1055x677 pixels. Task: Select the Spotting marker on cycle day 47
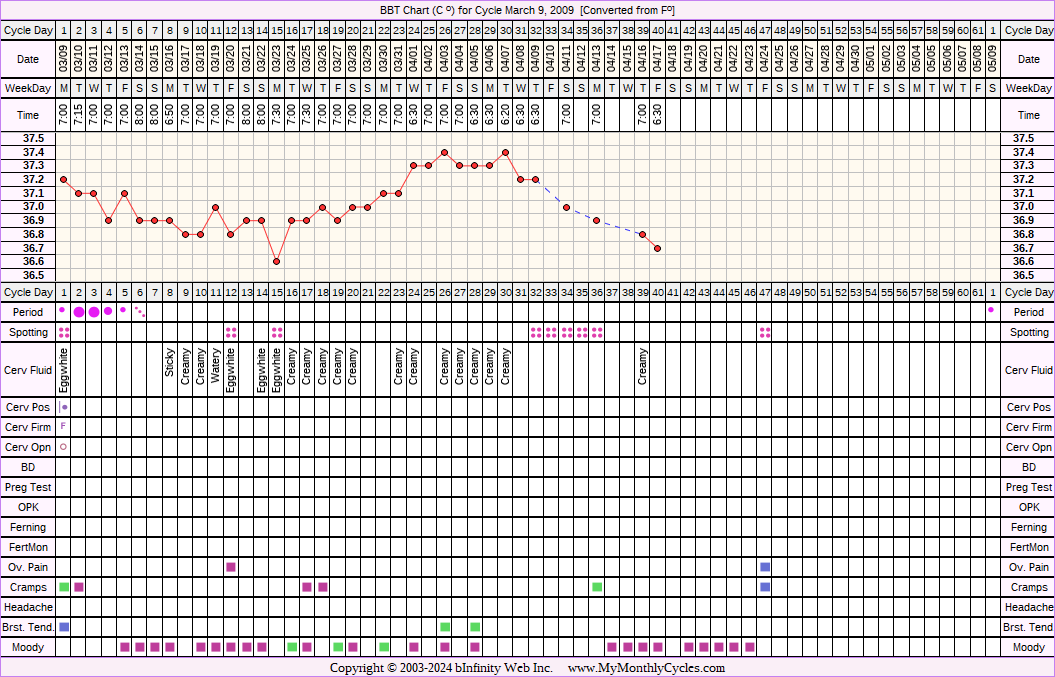click(x=765, y=332)
